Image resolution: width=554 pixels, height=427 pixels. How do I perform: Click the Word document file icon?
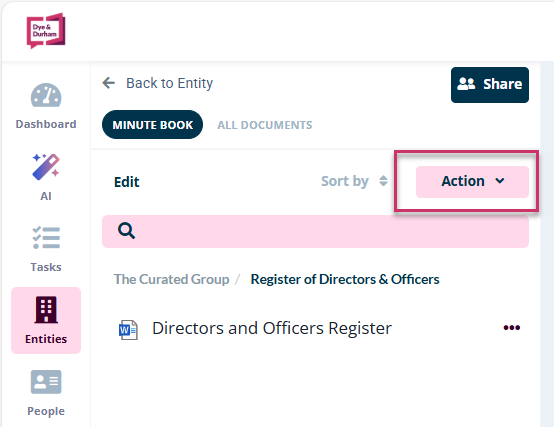(x=128, y=330)
